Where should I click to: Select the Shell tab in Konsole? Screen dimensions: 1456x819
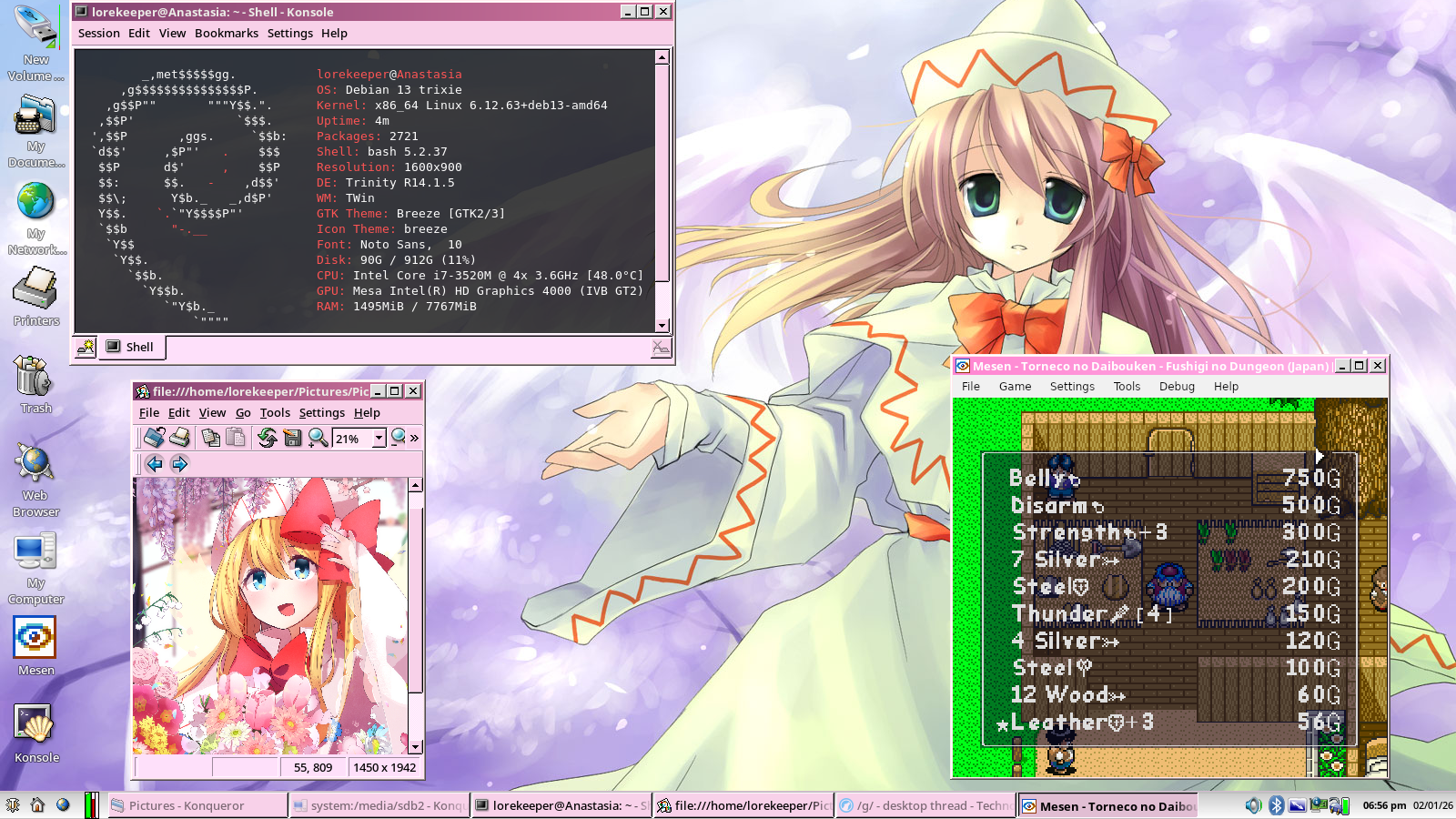pyautogui.click(x=132, y=347)
